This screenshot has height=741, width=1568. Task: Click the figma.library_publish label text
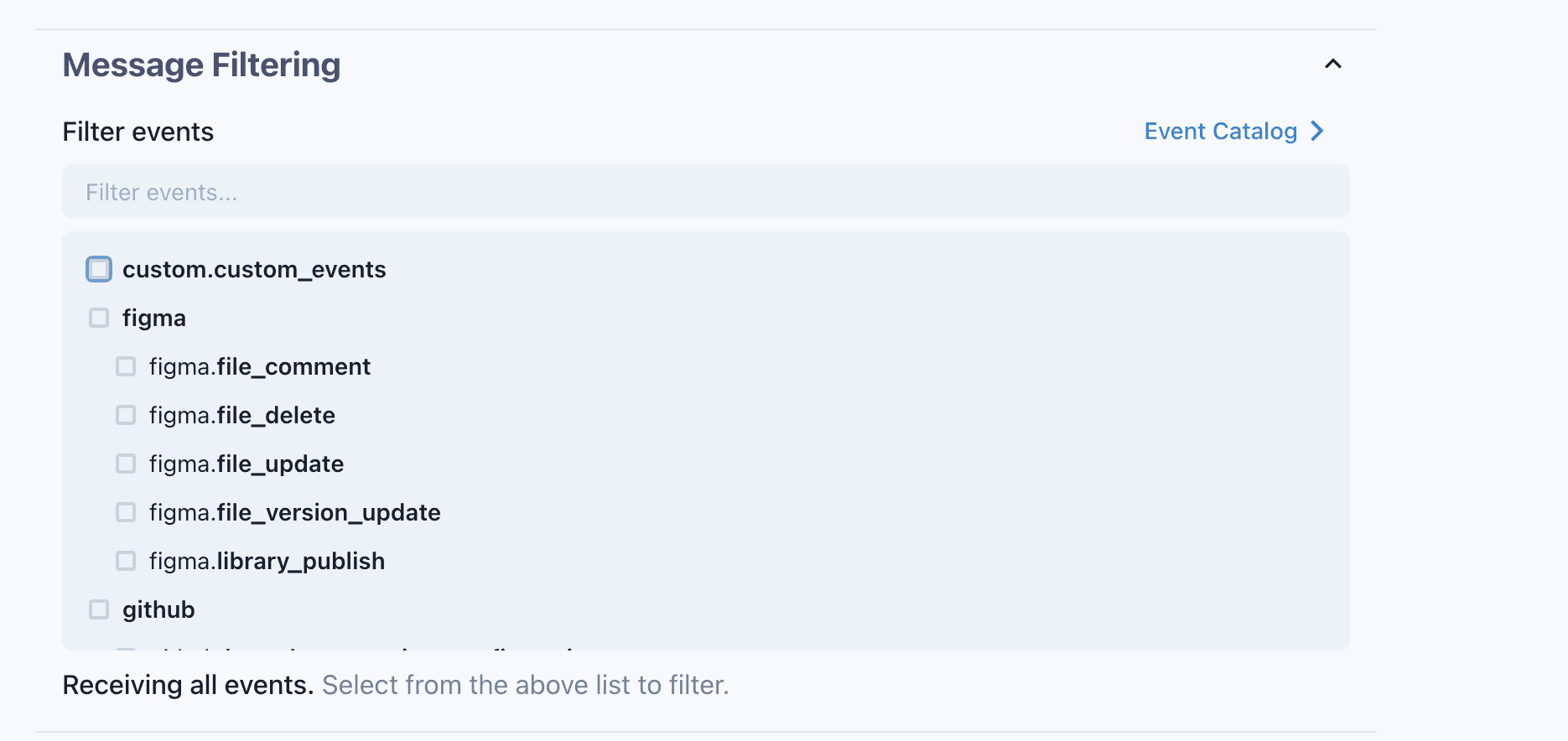coord(267,561)
